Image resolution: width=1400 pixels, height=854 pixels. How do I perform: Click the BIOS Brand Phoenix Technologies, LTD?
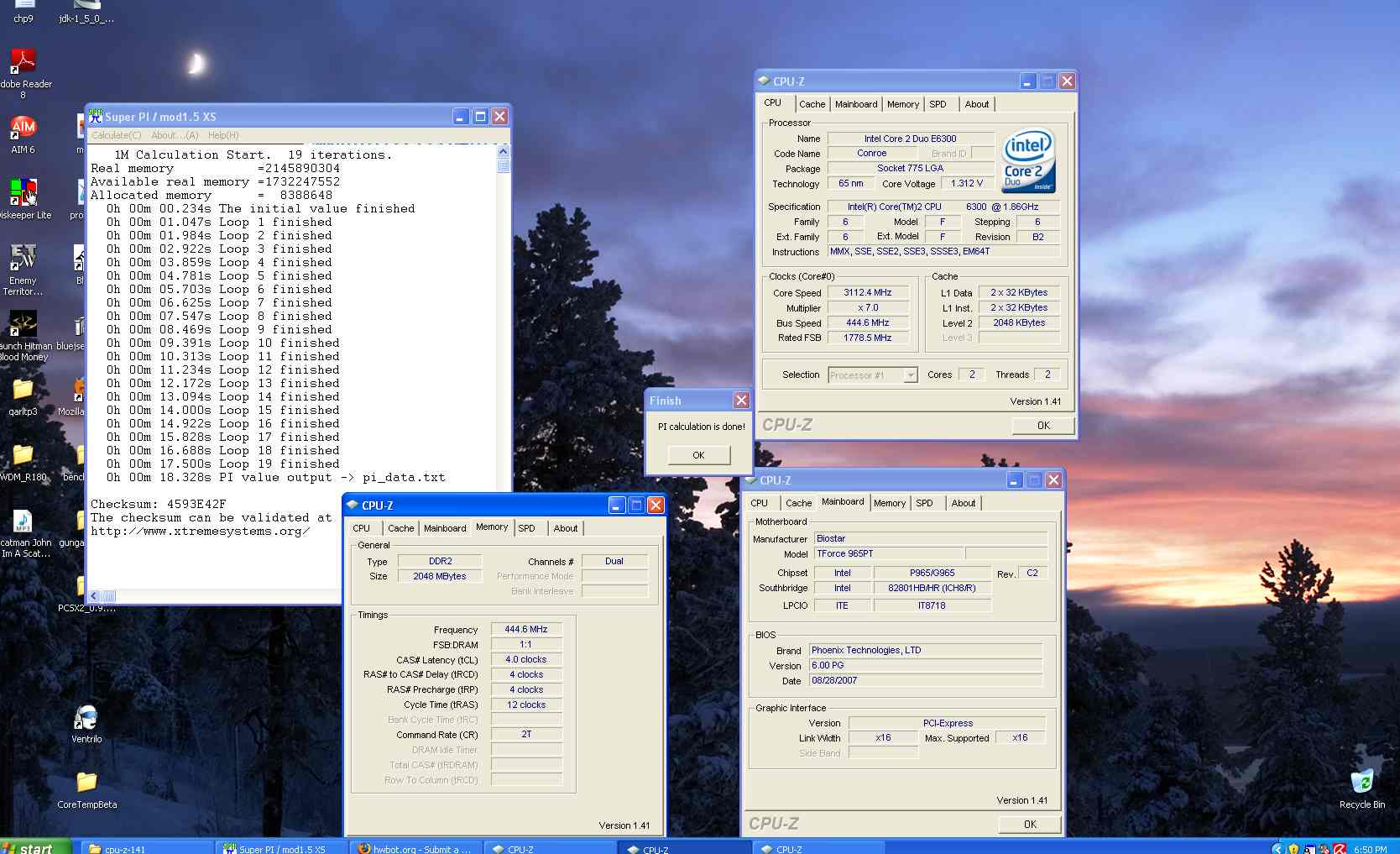click(926, 650)
